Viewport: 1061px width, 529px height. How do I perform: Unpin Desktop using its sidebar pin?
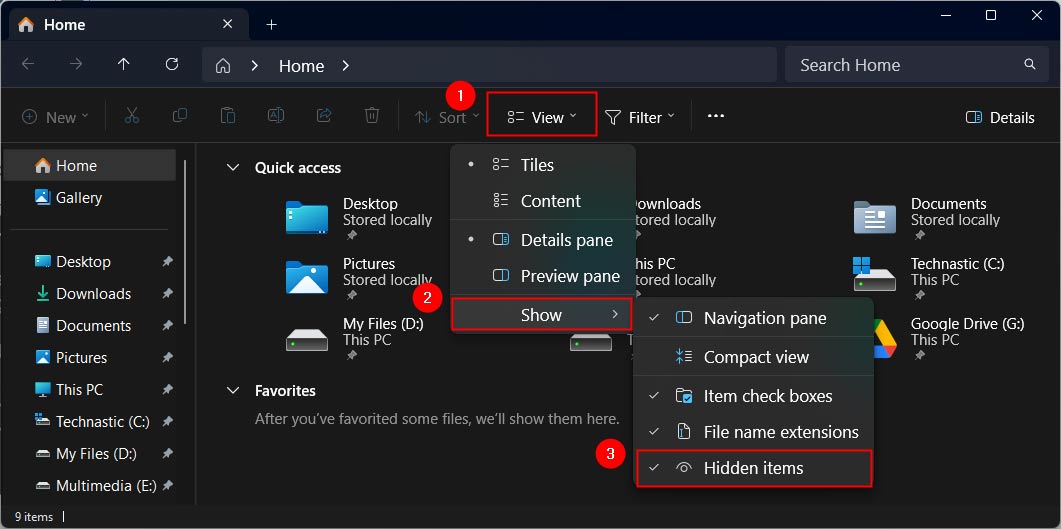click(x=168, y=262)
